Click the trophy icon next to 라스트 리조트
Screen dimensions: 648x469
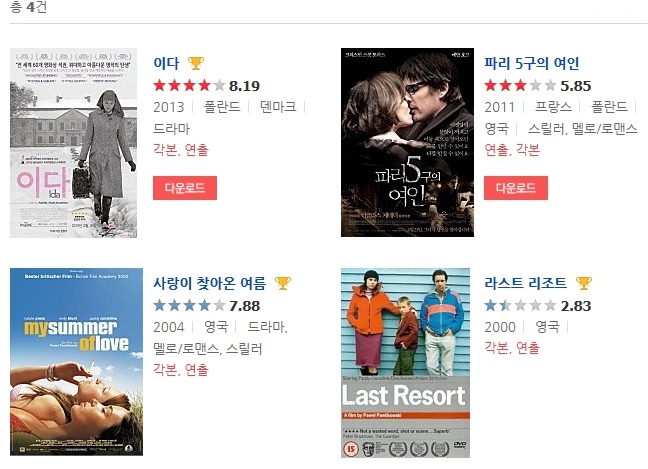point(584,283)
